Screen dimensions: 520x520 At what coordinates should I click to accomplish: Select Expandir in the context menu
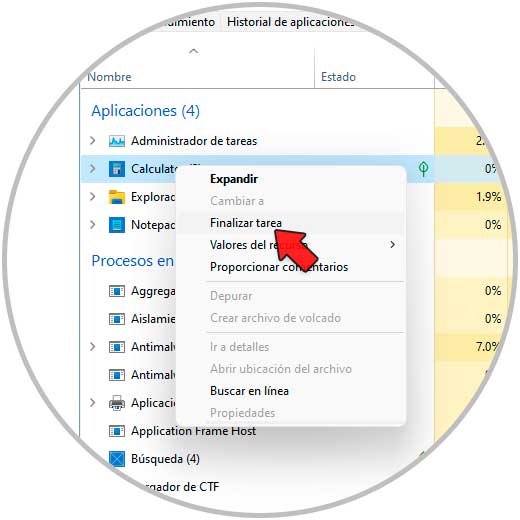point(234,179)
